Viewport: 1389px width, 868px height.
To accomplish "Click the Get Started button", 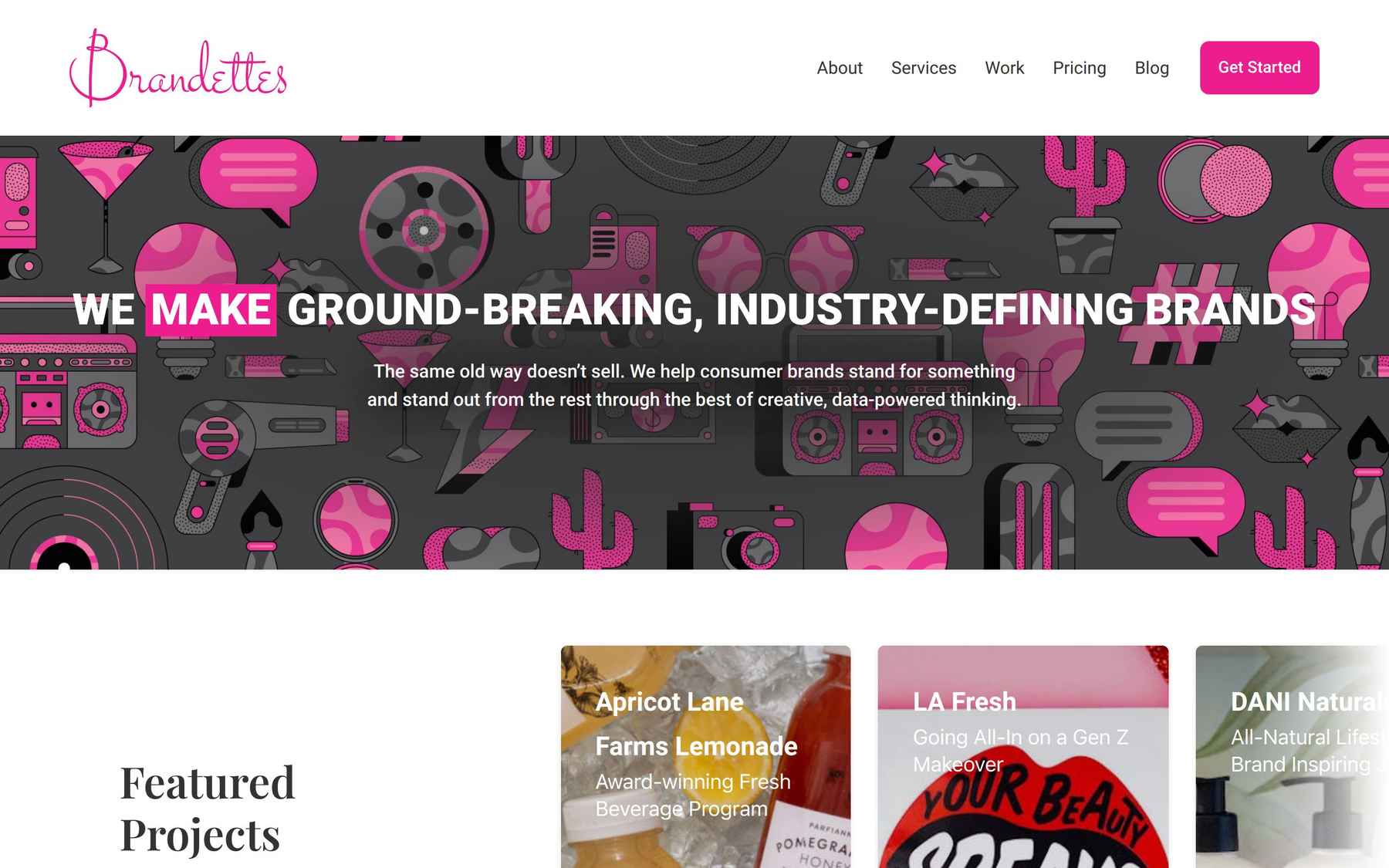I will pos(1259,68).
